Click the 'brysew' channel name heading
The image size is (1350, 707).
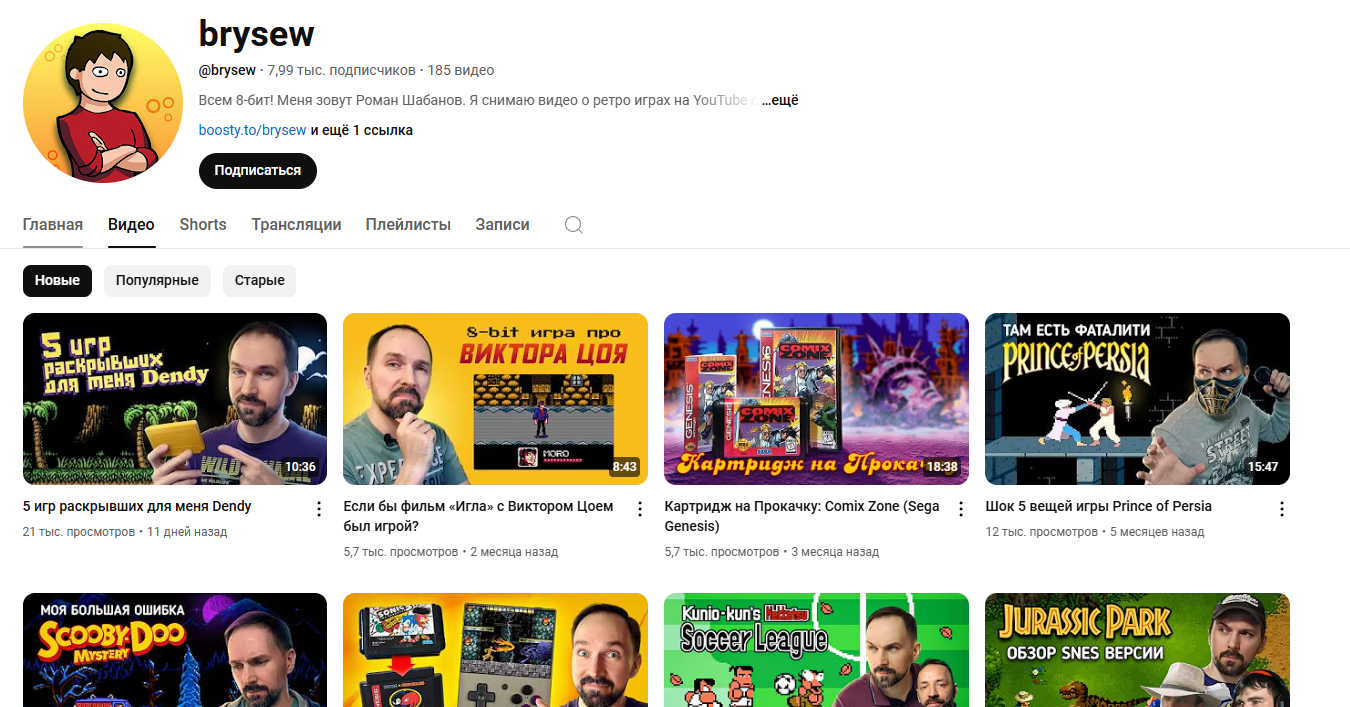(257, 34)
